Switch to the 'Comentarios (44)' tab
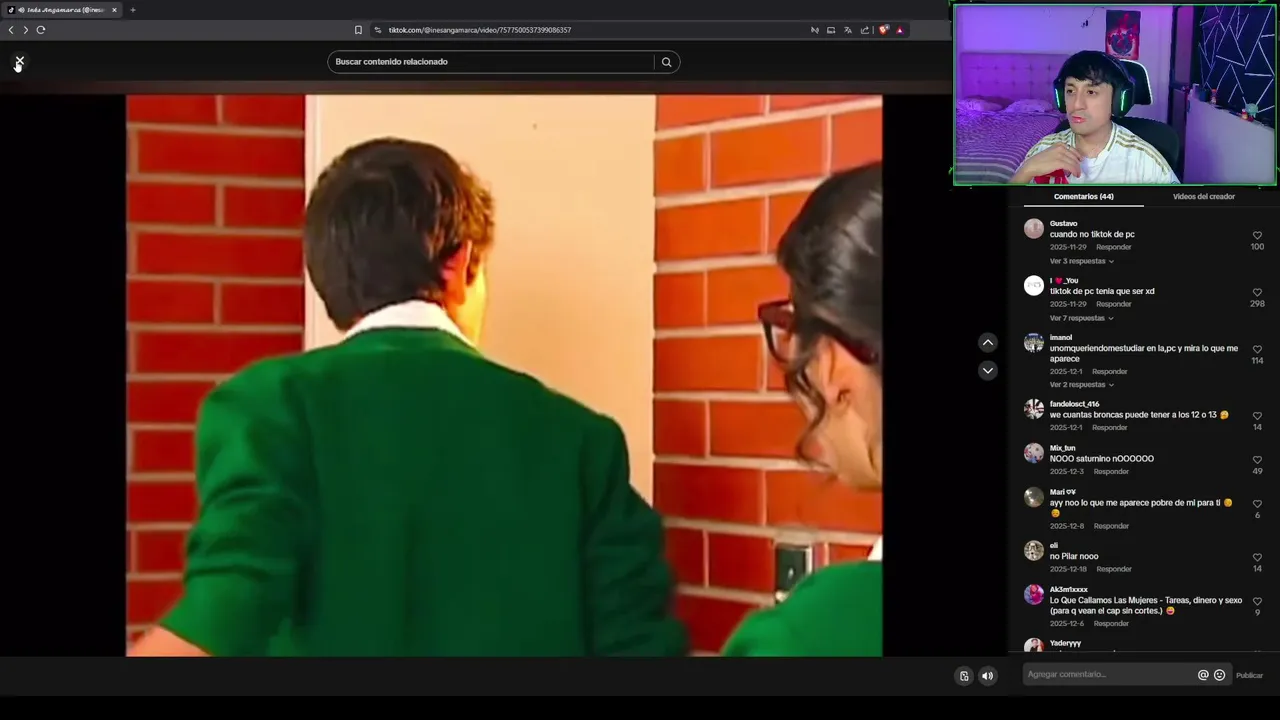Image resolution: width=1280 pixels, height=720 pixels. coord(1083,196)
